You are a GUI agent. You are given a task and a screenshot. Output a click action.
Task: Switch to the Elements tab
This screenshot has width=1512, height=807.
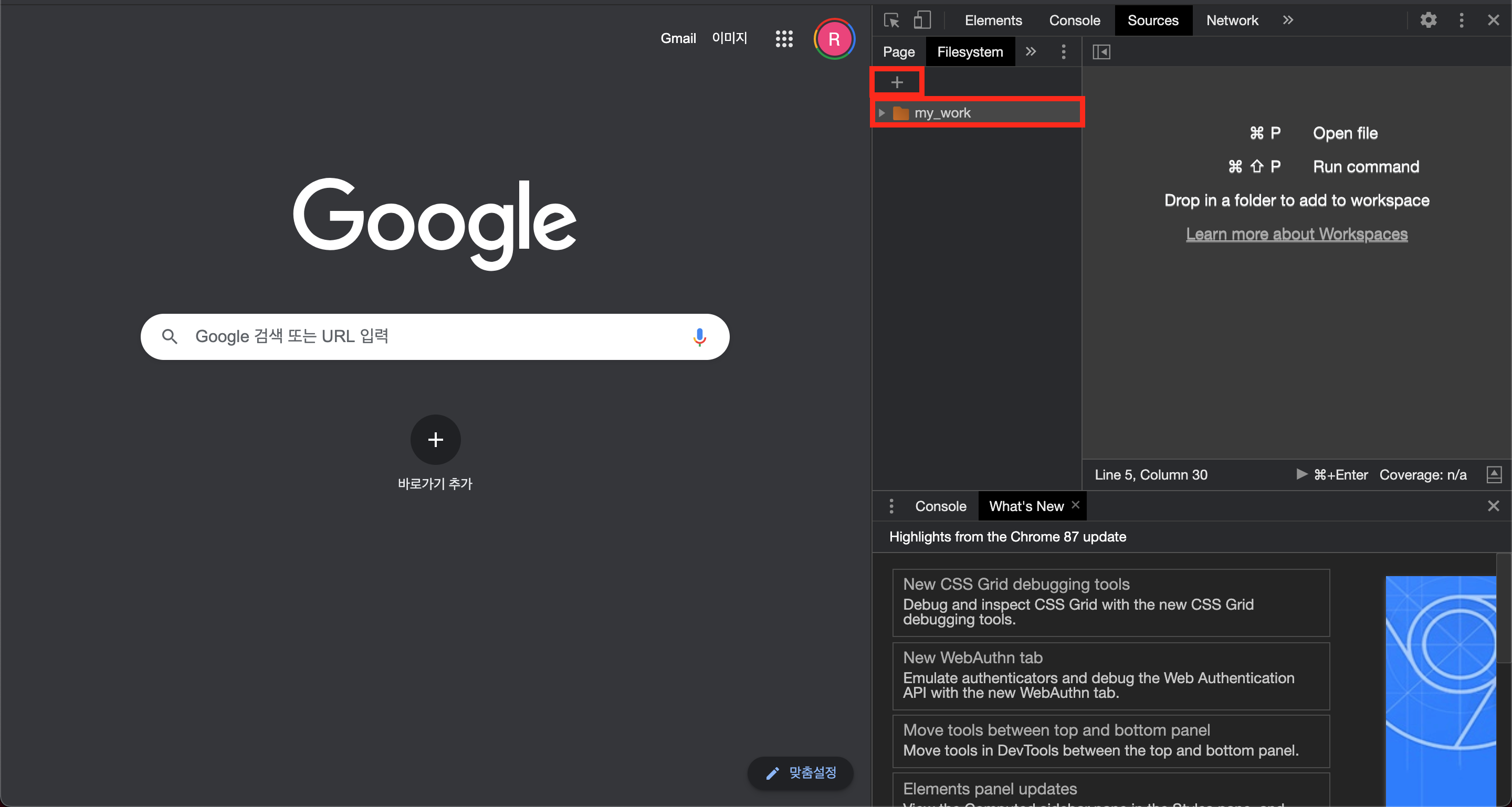click(993, 20)
